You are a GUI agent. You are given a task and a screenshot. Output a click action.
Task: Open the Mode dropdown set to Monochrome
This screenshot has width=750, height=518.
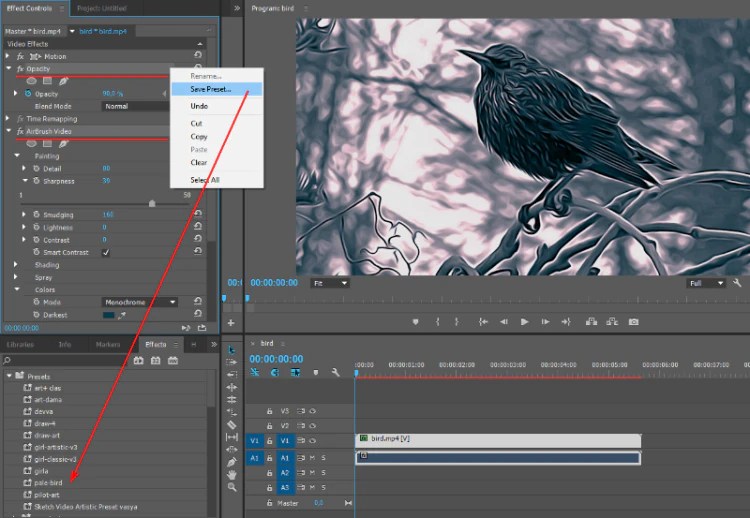[x=140, y=302]
